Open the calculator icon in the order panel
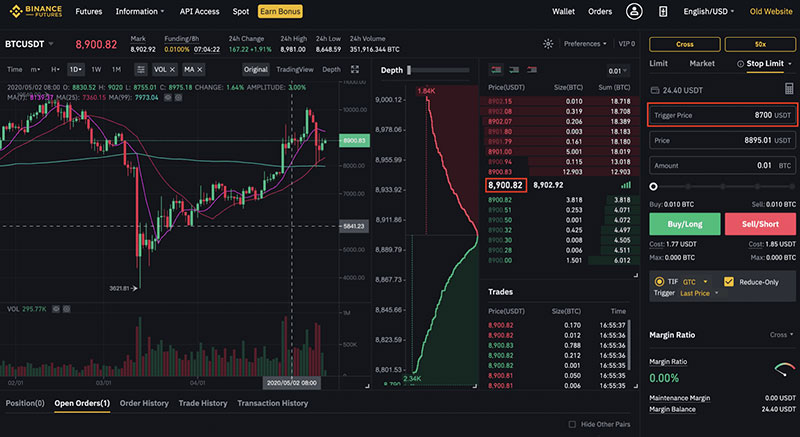This screenshot has height=437, width=800. [789, 89]
